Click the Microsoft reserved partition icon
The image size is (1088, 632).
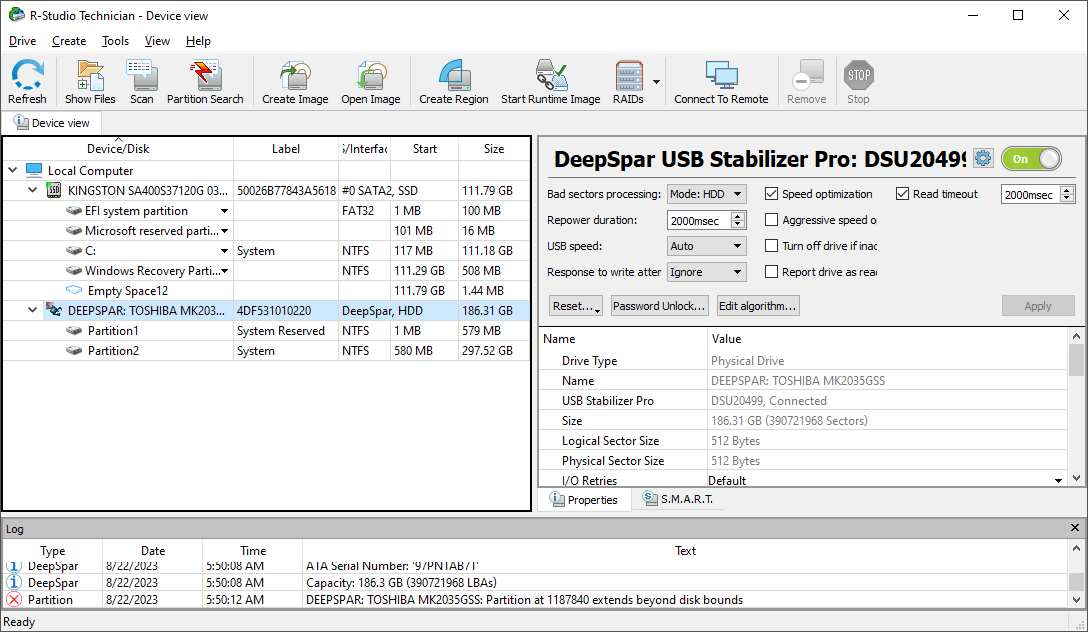pyautogui.click(x=74, y=230)
